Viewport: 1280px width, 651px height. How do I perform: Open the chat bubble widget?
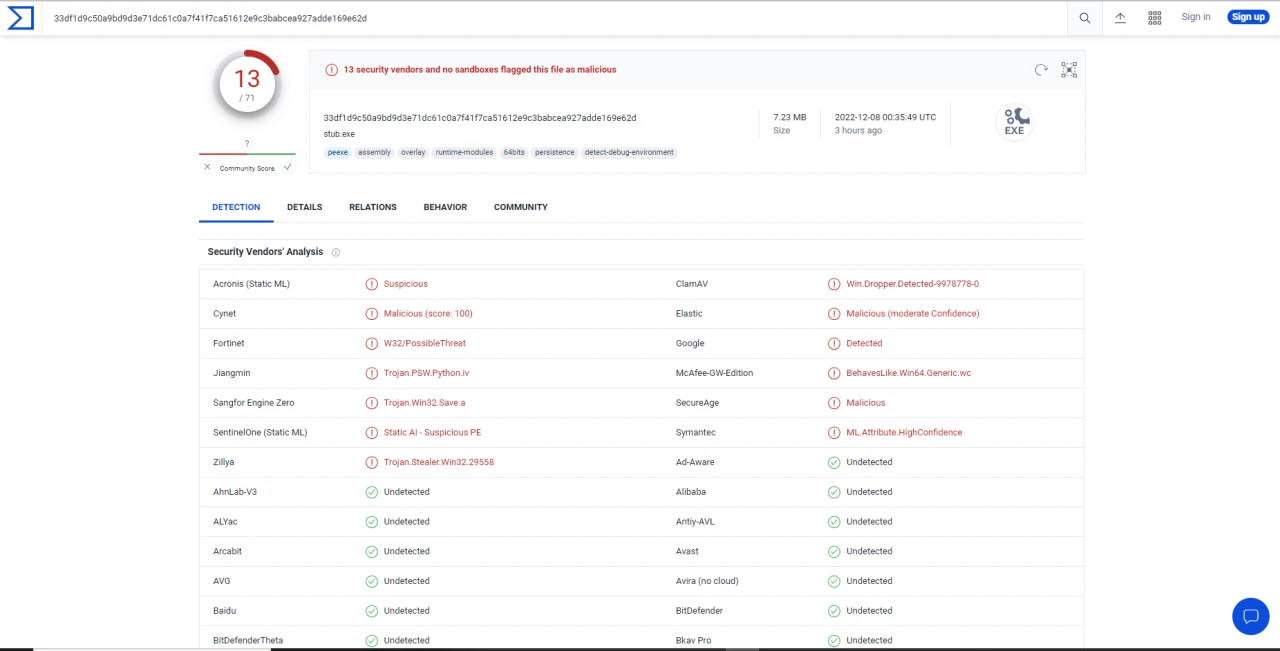click(1250, 616)
